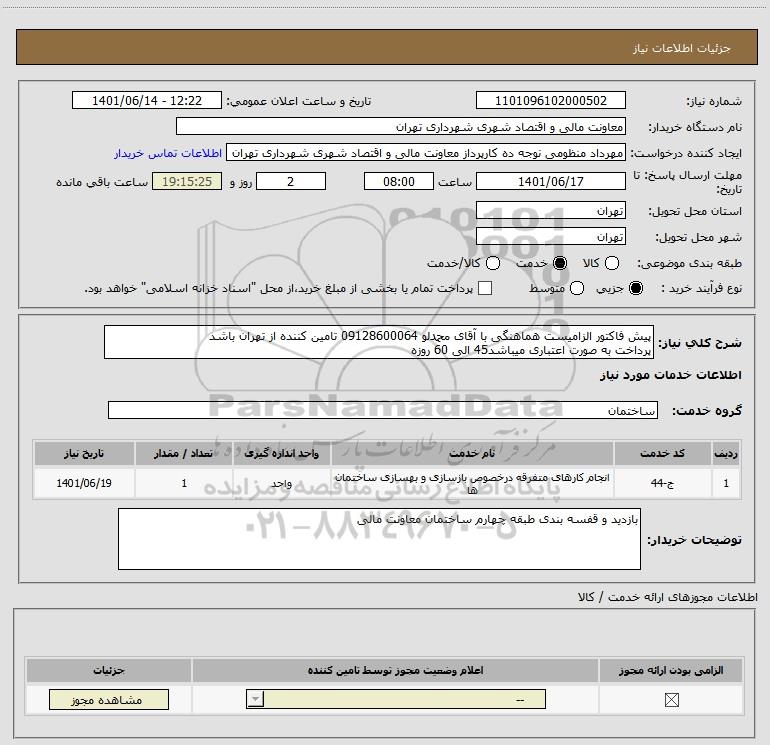
Task: Click the نام خدمت column header
Action: point(472,453)
